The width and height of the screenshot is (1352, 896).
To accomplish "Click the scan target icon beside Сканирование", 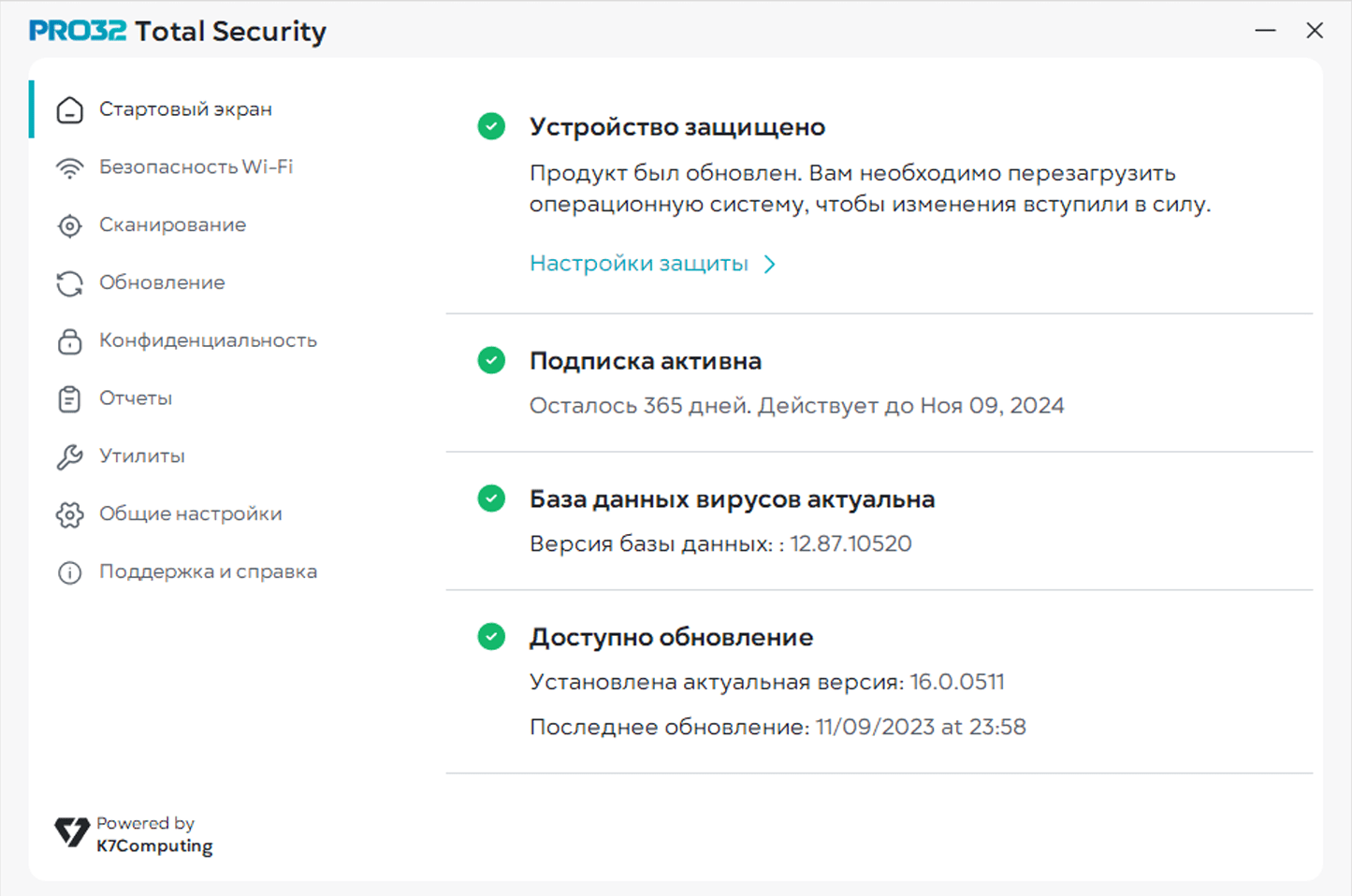I will point(69,225).
